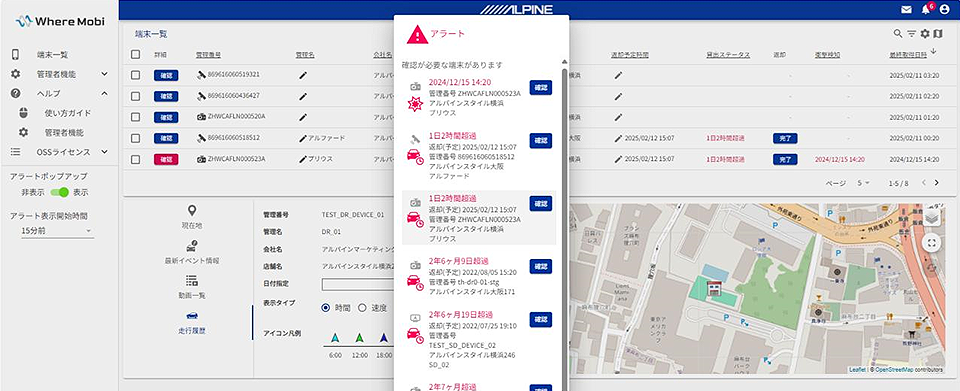Check the box for row ZHWCAFLN000523A
960x391 pixels.
pos(135,159)
